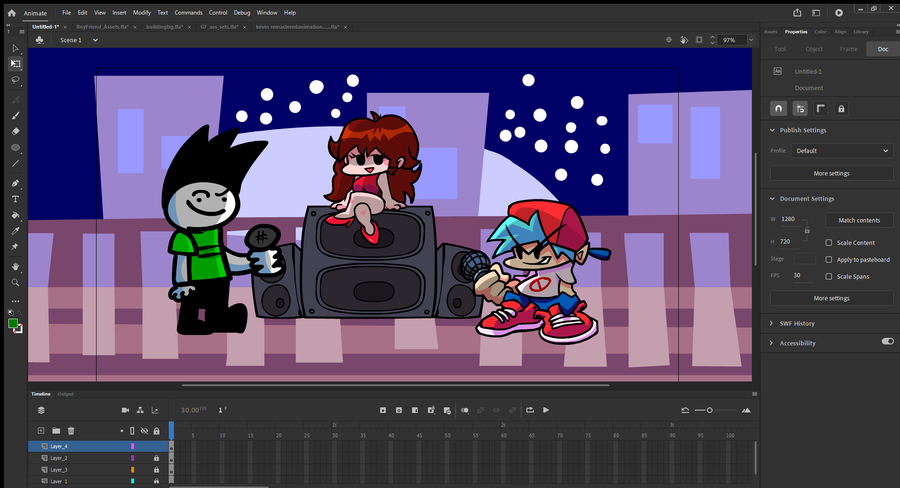Screen dimensions: 900x488
Task: Click the delete layer trash icon
Action: tap(71, 431)
